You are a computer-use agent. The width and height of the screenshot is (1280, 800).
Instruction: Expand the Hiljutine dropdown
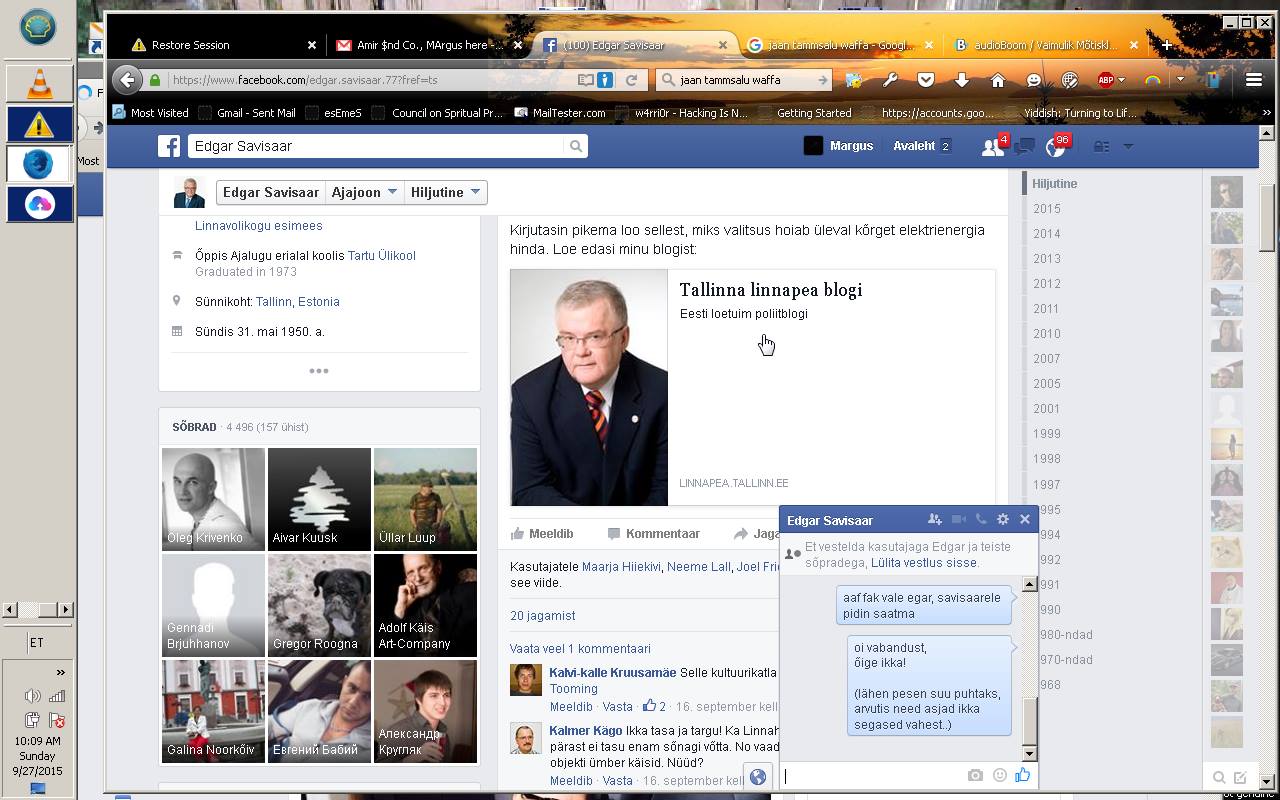click(x=445, y=192)
